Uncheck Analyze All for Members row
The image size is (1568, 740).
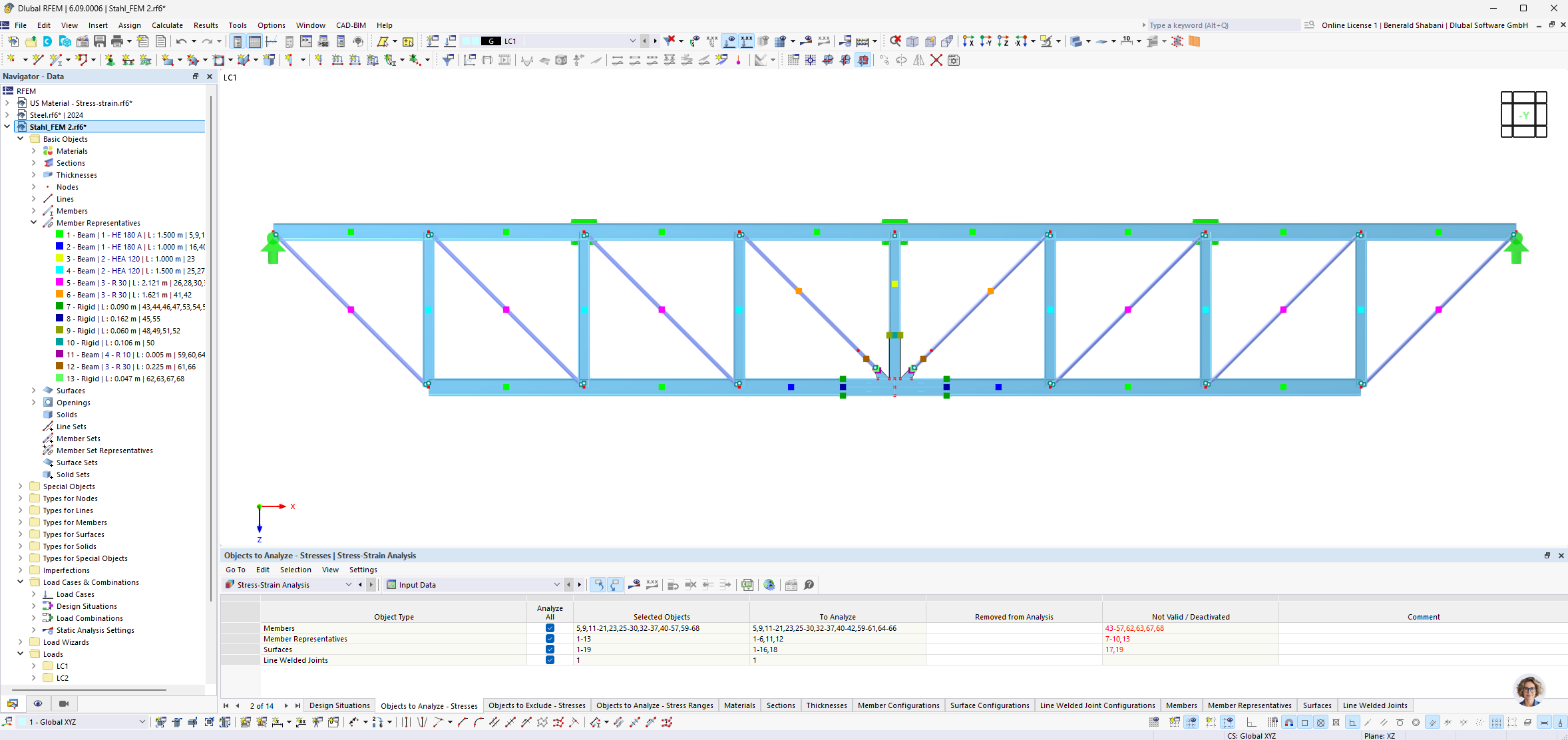550,628
